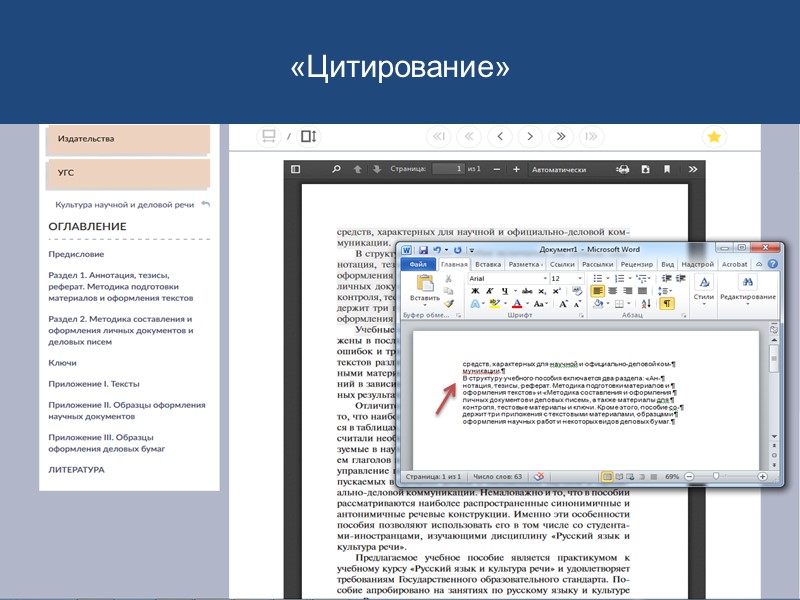Screen dimensions: 800x600
Task: Open search in PDF viewer toolbar
Action: click(x=336, y=169)
